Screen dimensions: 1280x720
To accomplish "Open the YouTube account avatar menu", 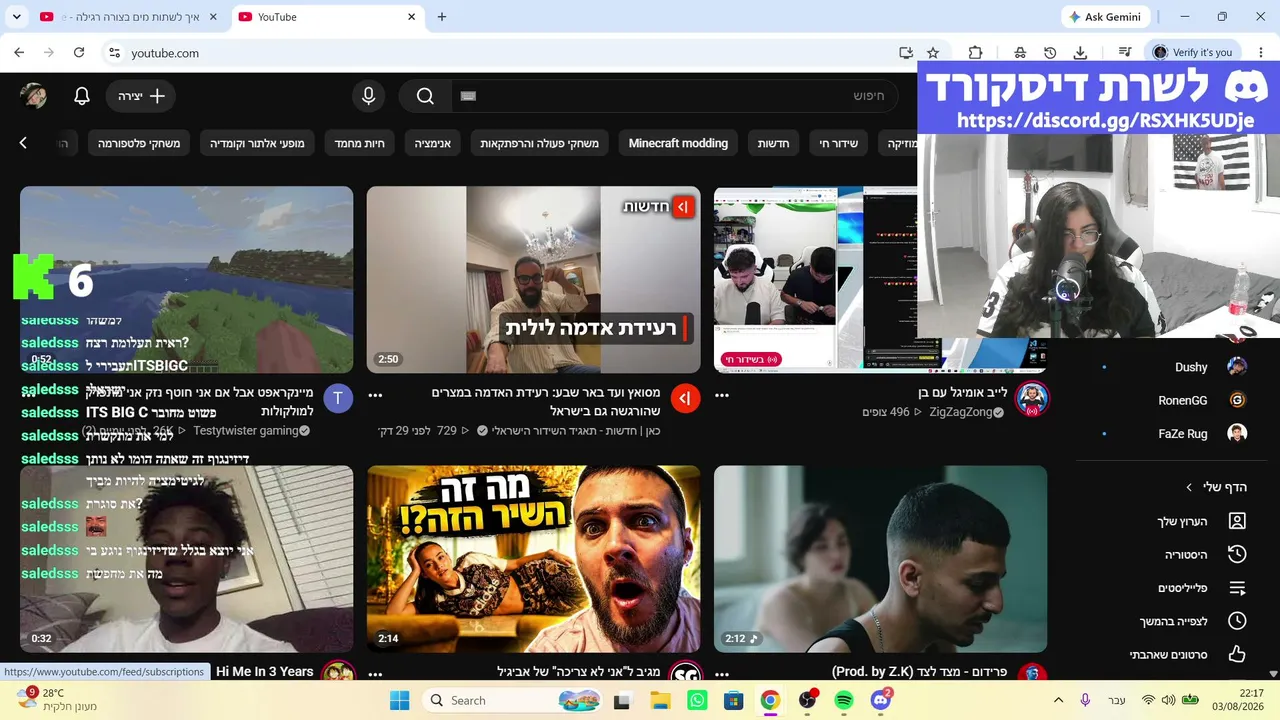I will pyautogui.click(x=33, y=96).
